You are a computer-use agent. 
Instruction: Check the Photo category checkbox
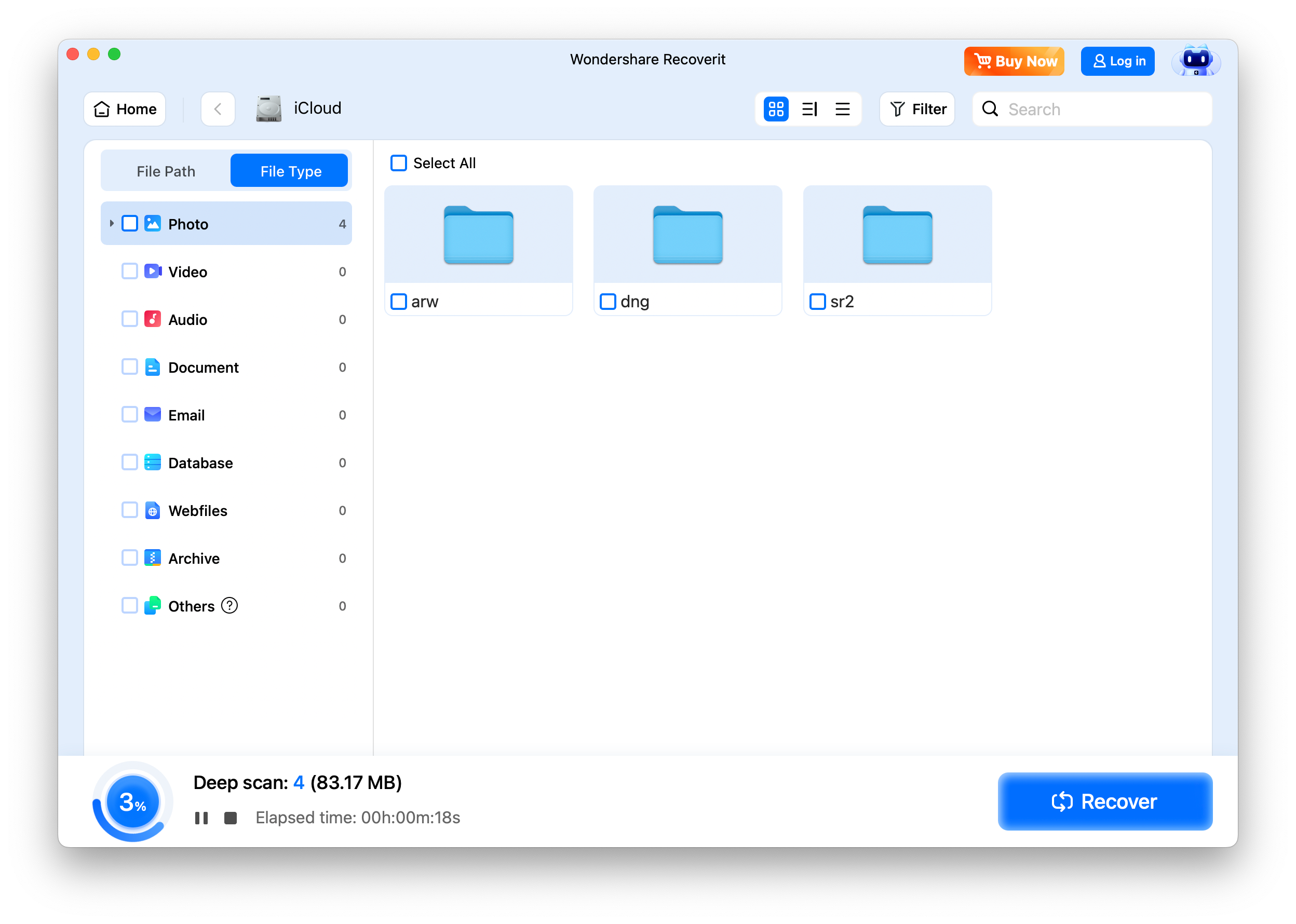pyautogui.click(x=130, y=224)
